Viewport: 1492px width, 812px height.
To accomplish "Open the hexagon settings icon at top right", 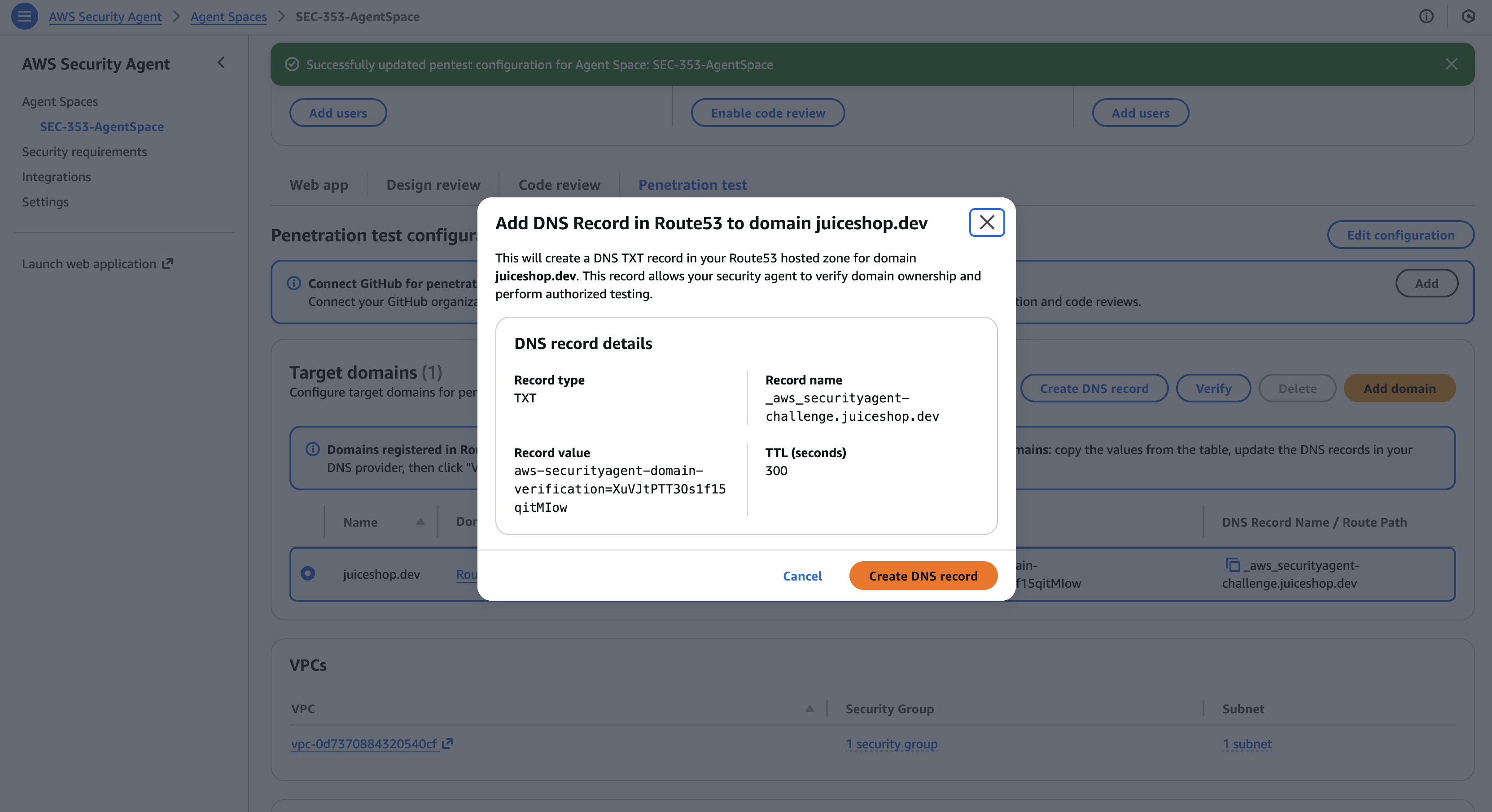I will pos(1468,16).
